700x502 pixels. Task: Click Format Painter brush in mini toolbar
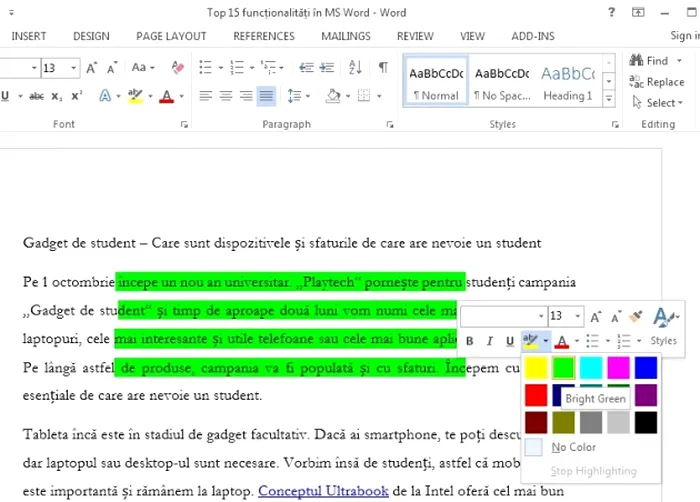pos(635,316)
